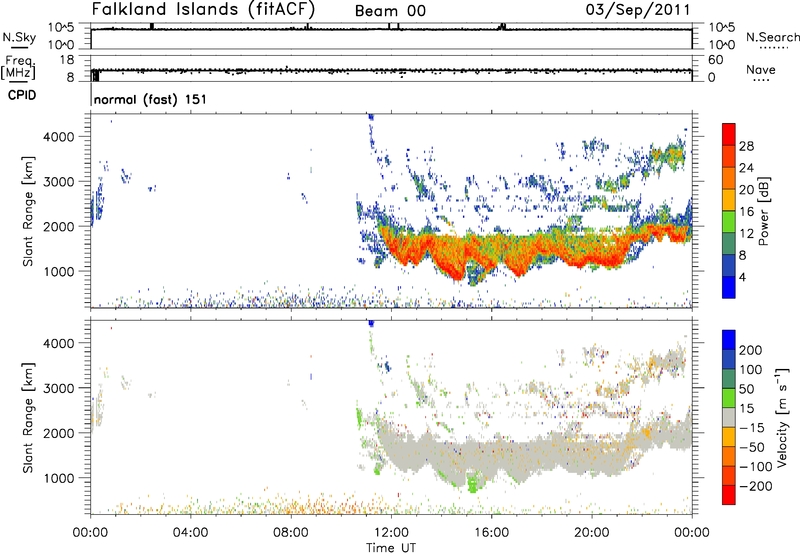Click the 'Time UT' axis title
The width and height of the screenshot is (800, 554).
click(x=391, y=548)
